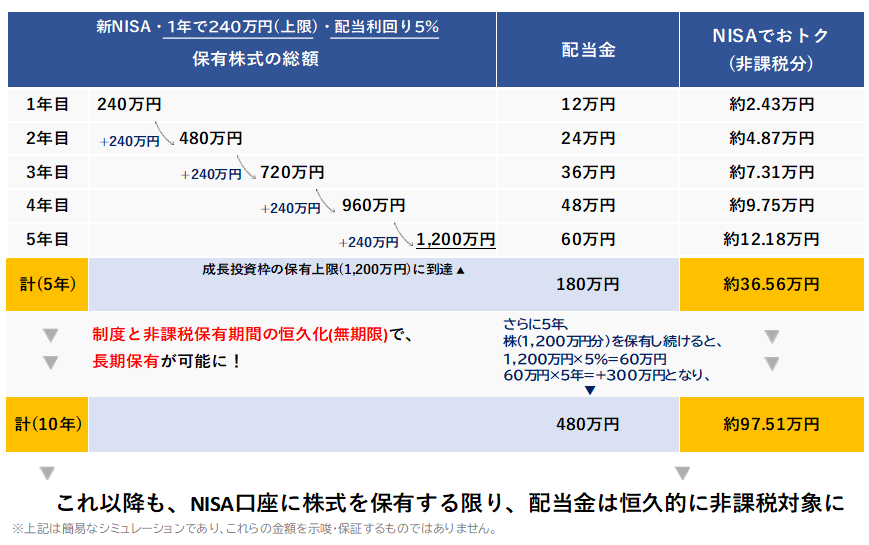The height and width of the screenshot is (545, 869).
Task: Click the gray triangle below the 計(10年) cell
Action: [x=46, y=473]
